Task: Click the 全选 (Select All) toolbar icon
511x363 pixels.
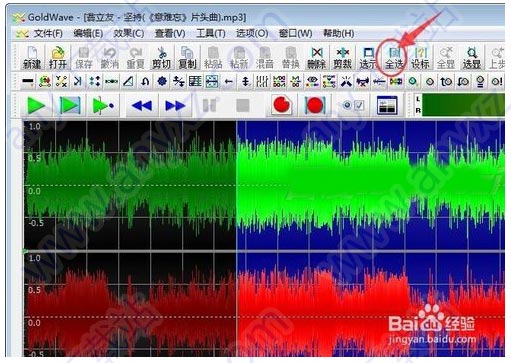Action: point(394,58)
